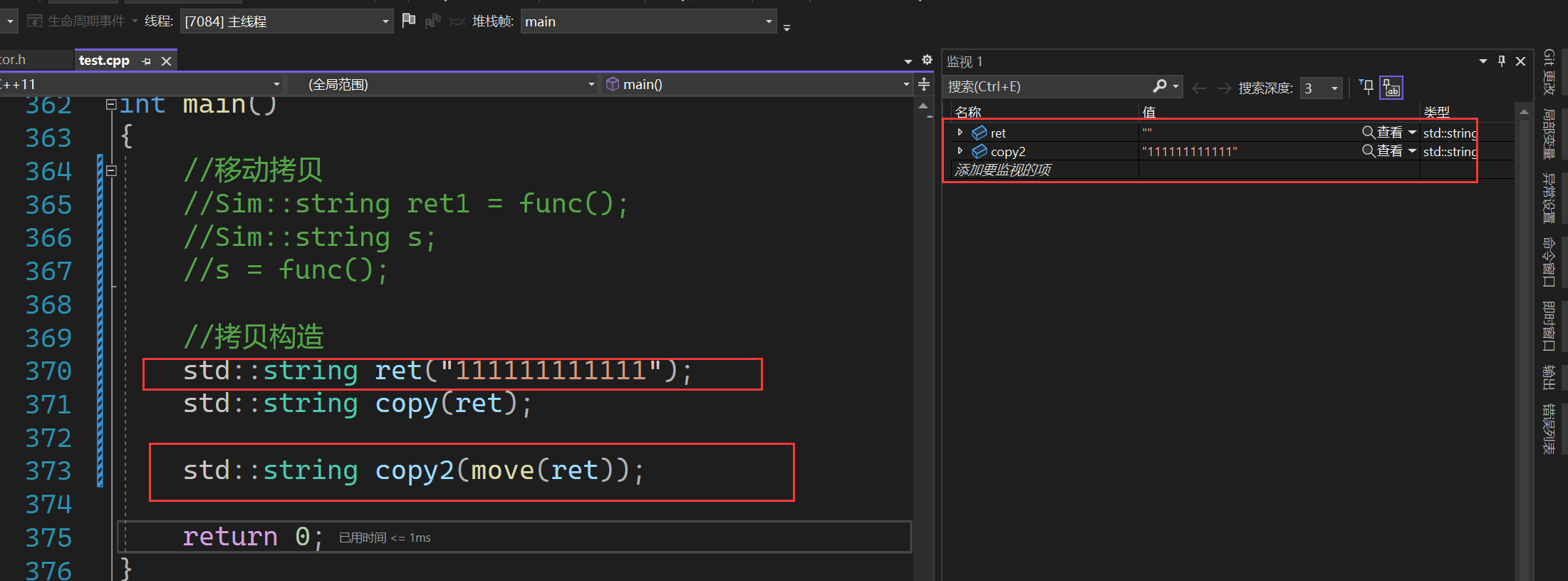Screen dimensions: 1568x581
Task: Open toolbar overflow options after stack frame
Action: [x=786, y=28]
